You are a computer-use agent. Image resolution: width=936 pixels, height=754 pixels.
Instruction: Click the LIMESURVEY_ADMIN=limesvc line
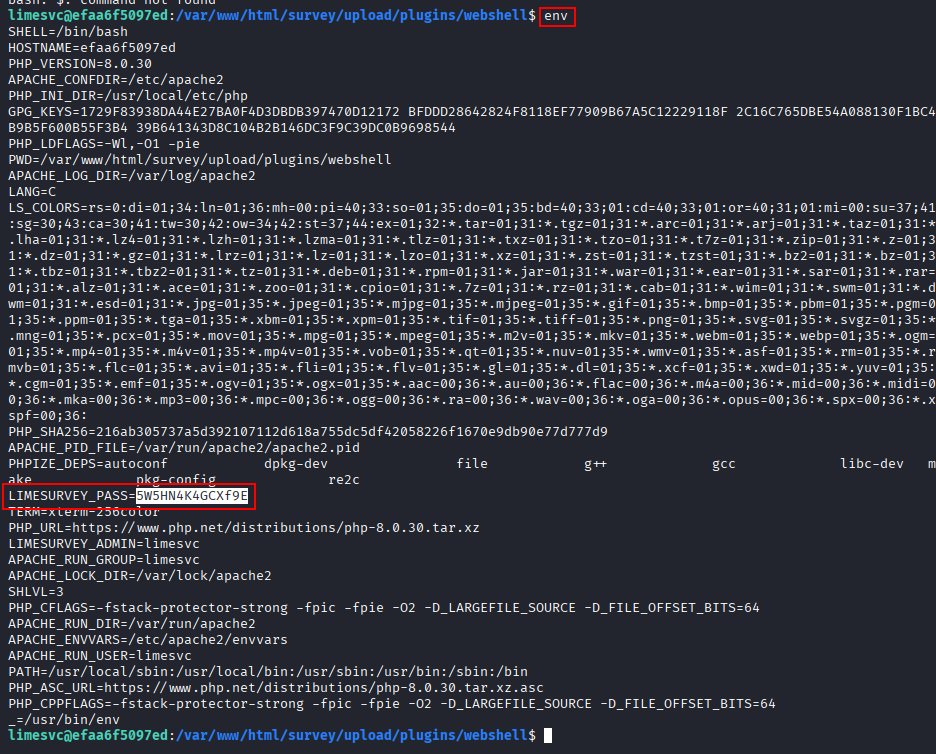click(104, 544)
